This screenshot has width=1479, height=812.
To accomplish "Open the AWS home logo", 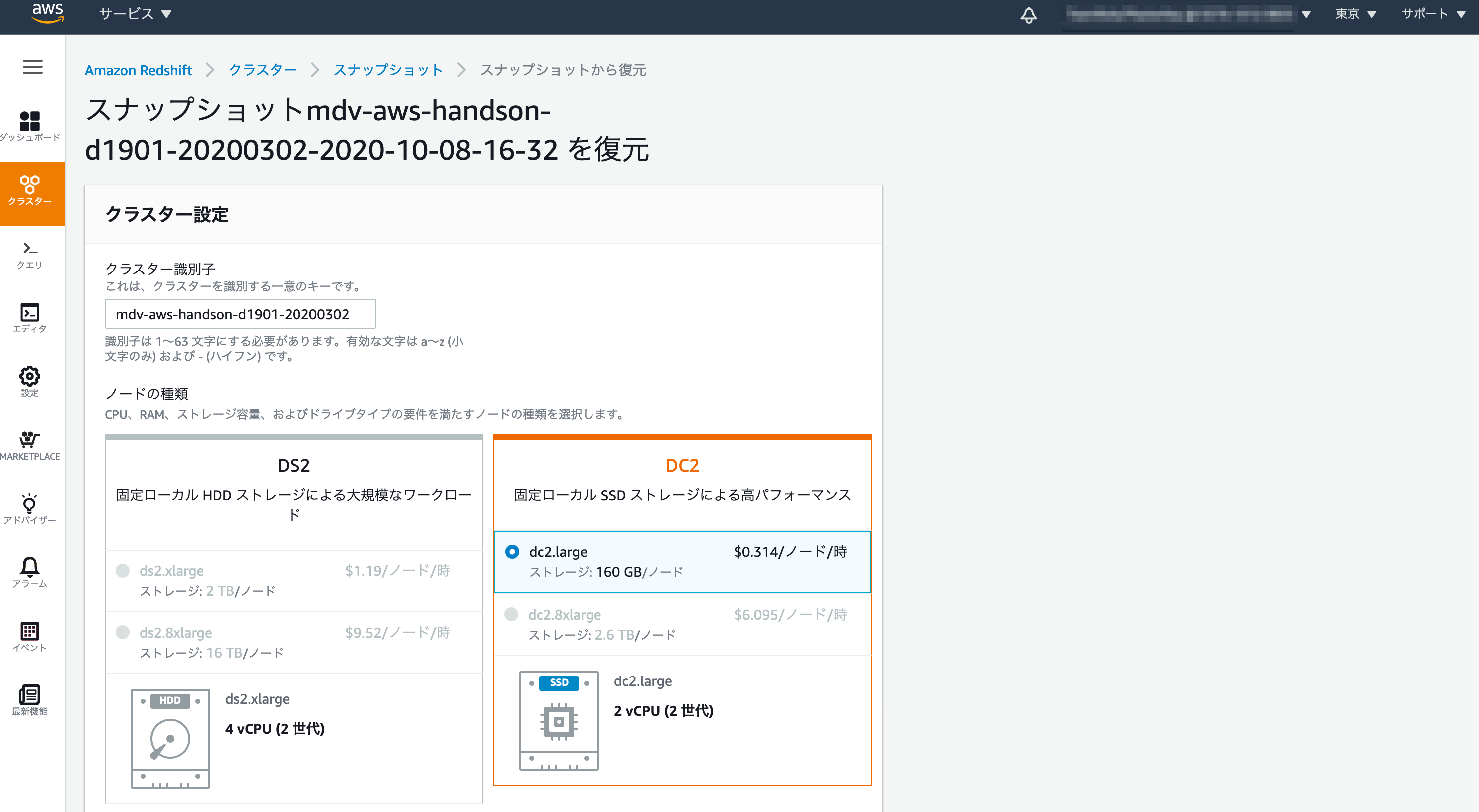I will point(48,13).
